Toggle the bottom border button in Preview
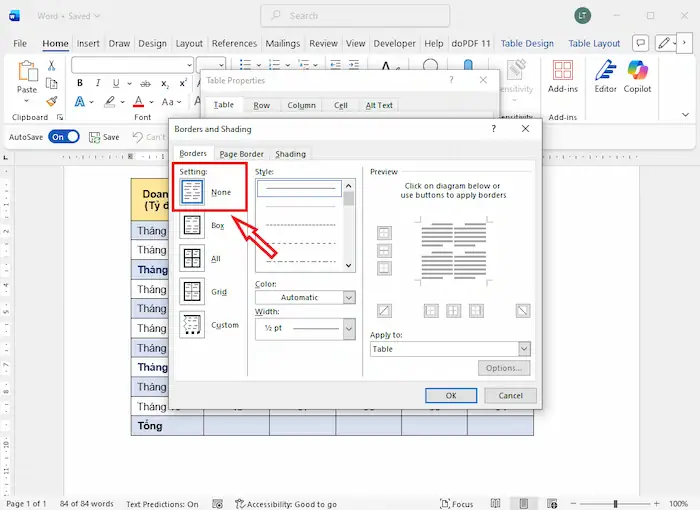The image size is (700, 510). 384,268
